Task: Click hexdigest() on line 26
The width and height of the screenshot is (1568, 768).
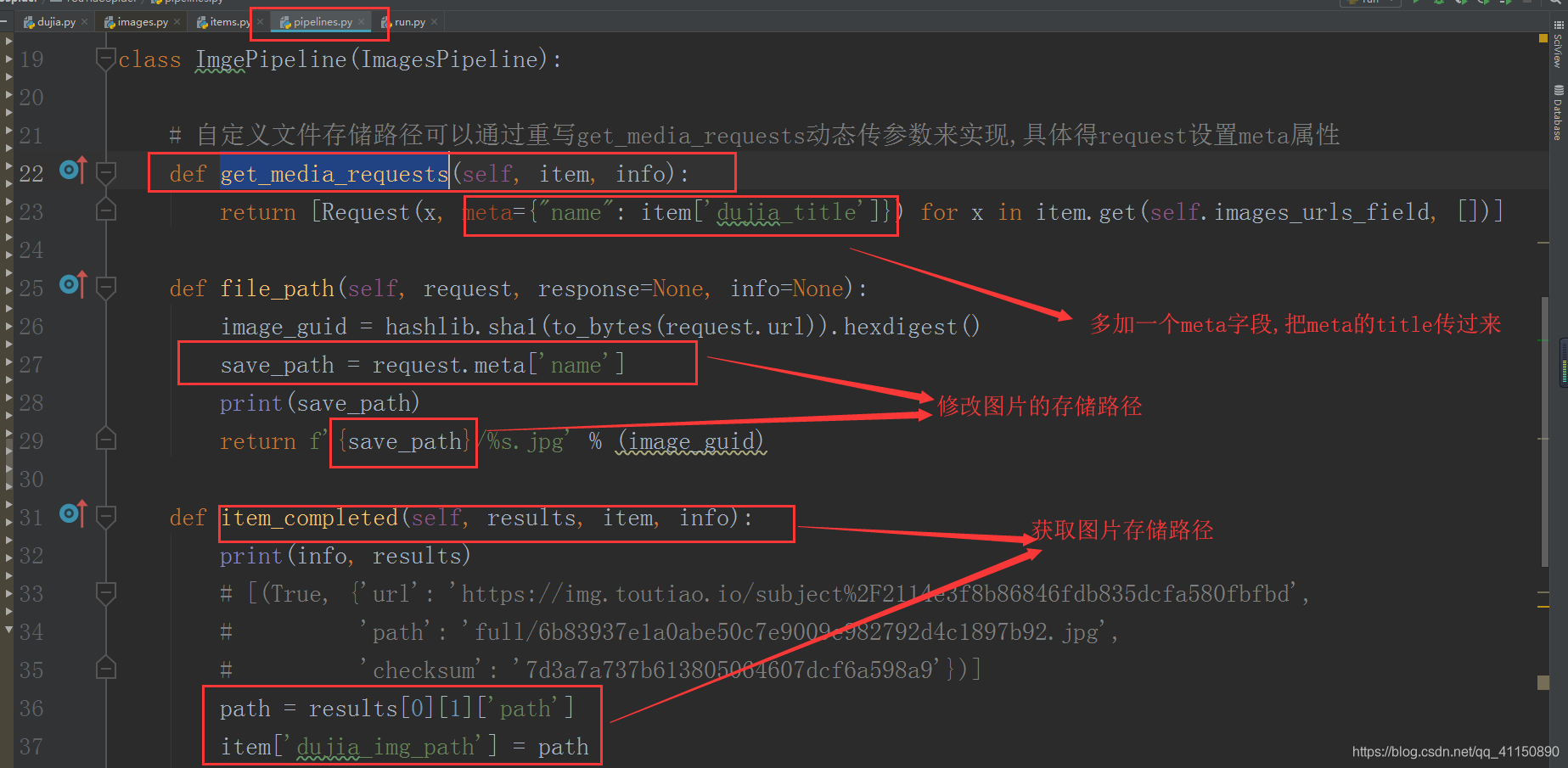Action: click(x=912, y=327)
